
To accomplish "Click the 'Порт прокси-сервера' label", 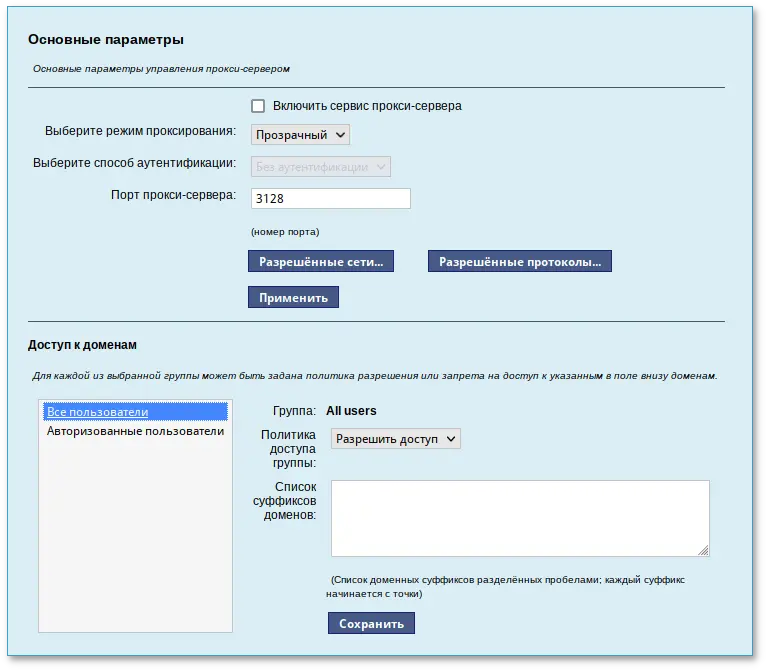I will click(x=173, y=194).
